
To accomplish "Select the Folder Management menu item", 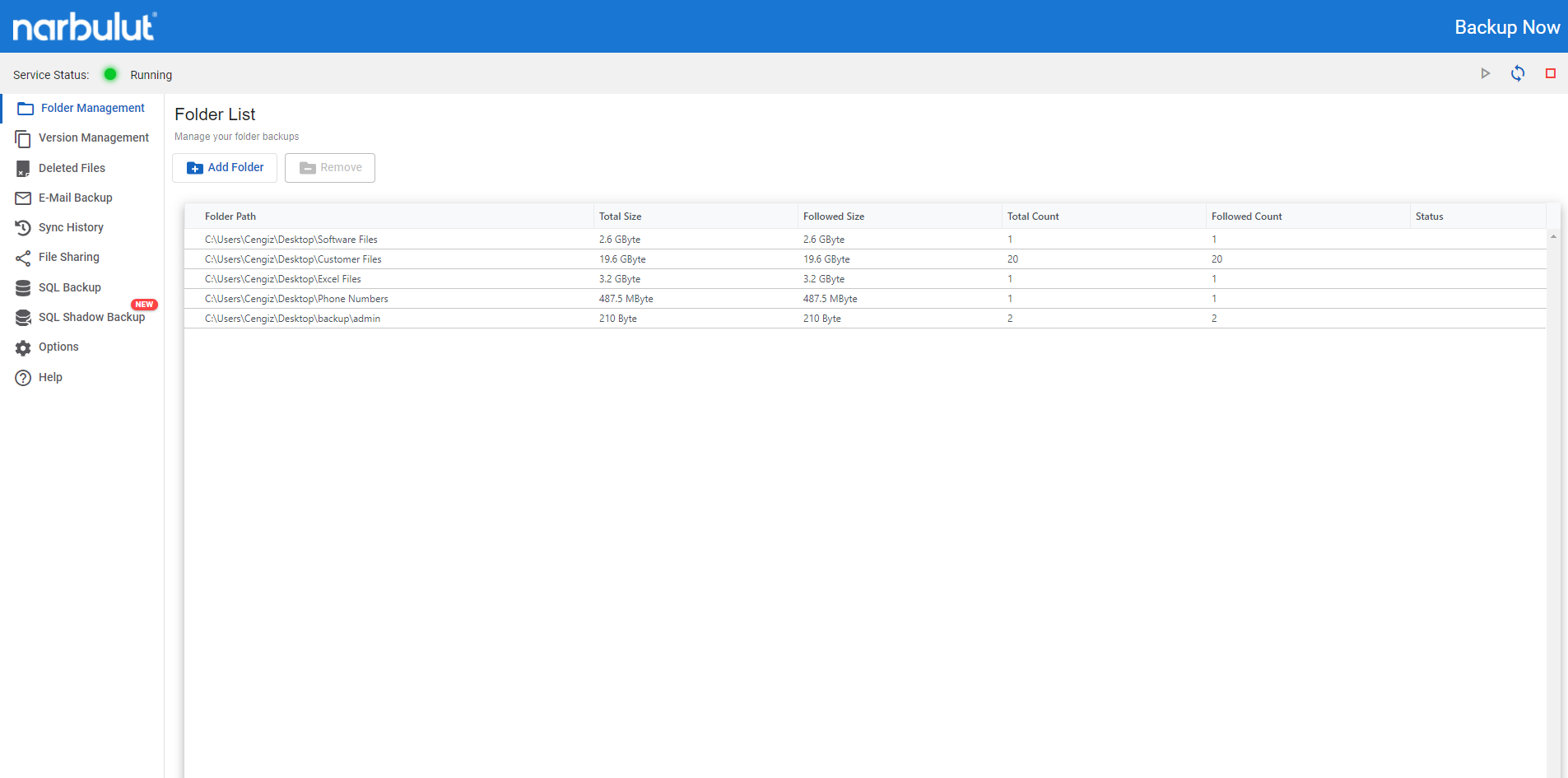I will 92,108.
